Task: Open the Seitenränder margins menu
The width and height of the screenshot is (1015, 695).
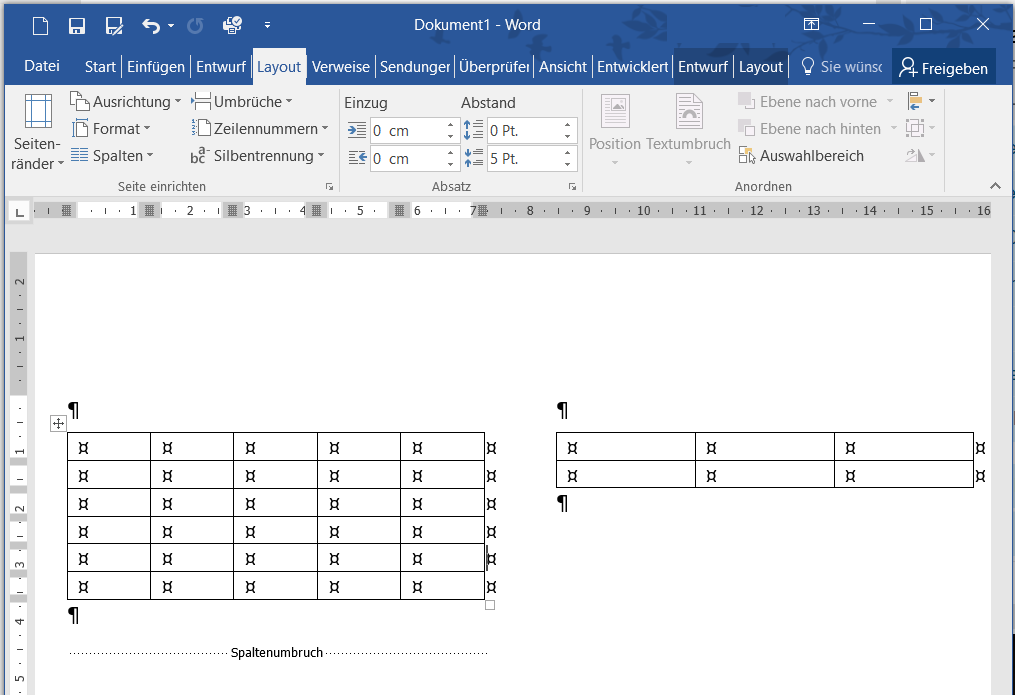Action: pyautogui.click(x=38, y=133)
